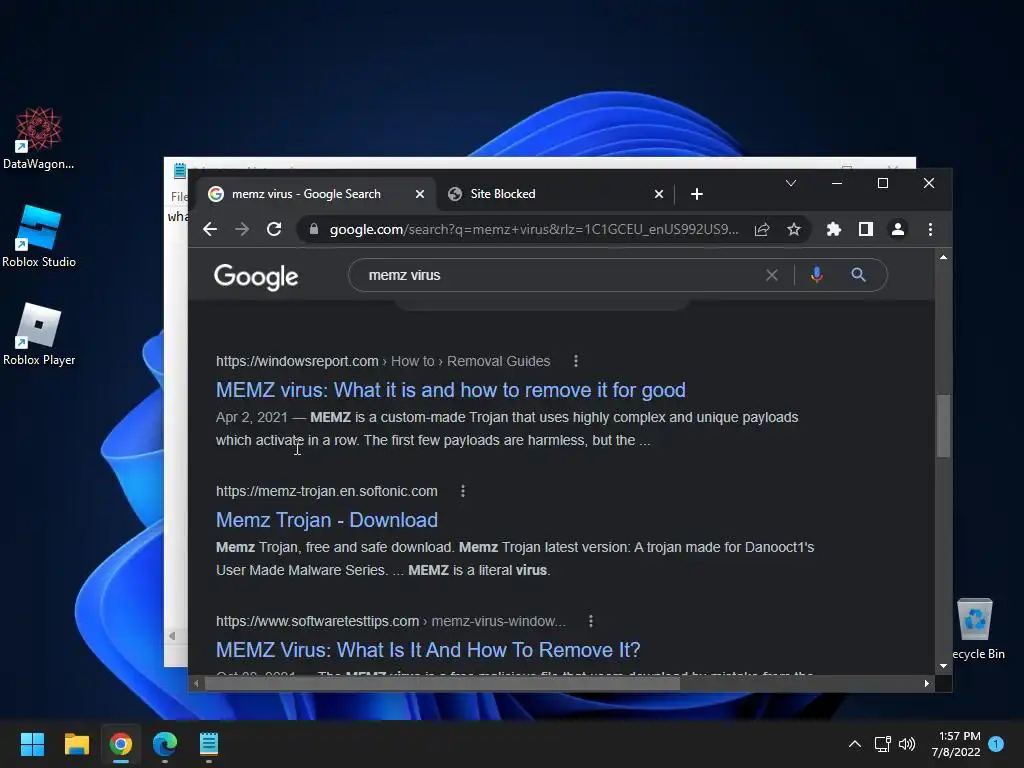This screenshot has width=1024, height=768.
Task: Click the Notepad taskbar icon
Action: tap(209, 744)
